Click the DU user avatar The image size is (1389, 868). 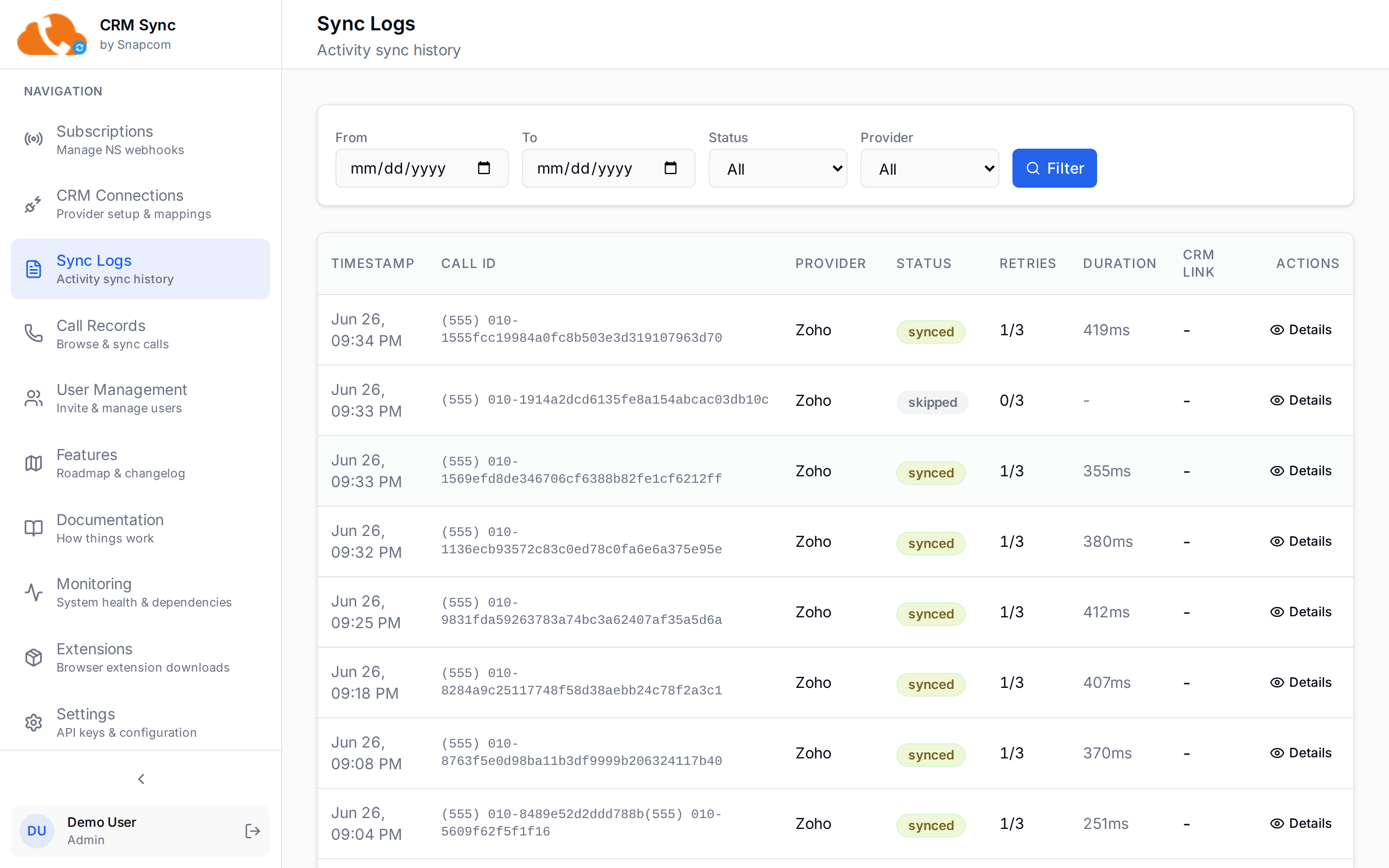click(37, 831)
